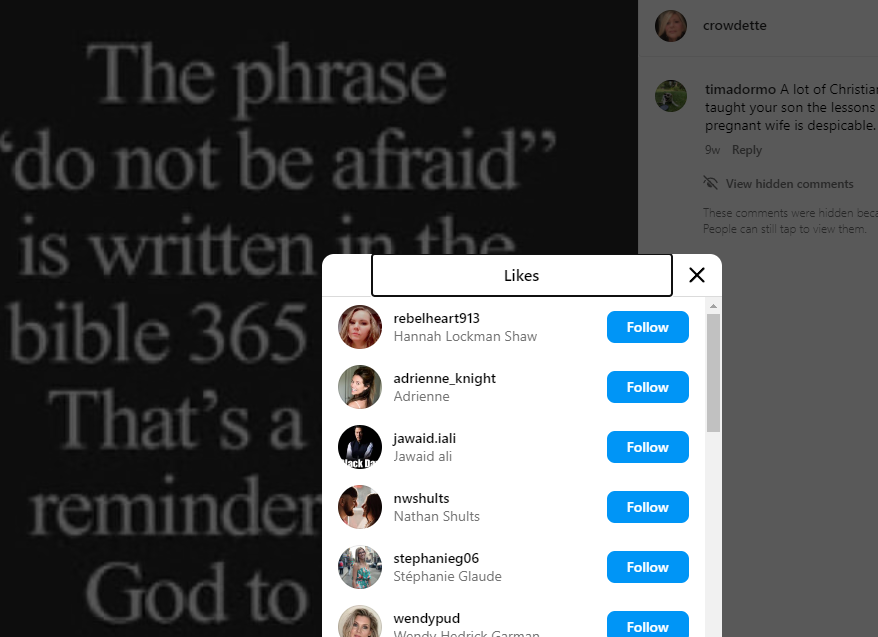Click jawaid.iali's avatar
The image size is (878, 637).
360,447
